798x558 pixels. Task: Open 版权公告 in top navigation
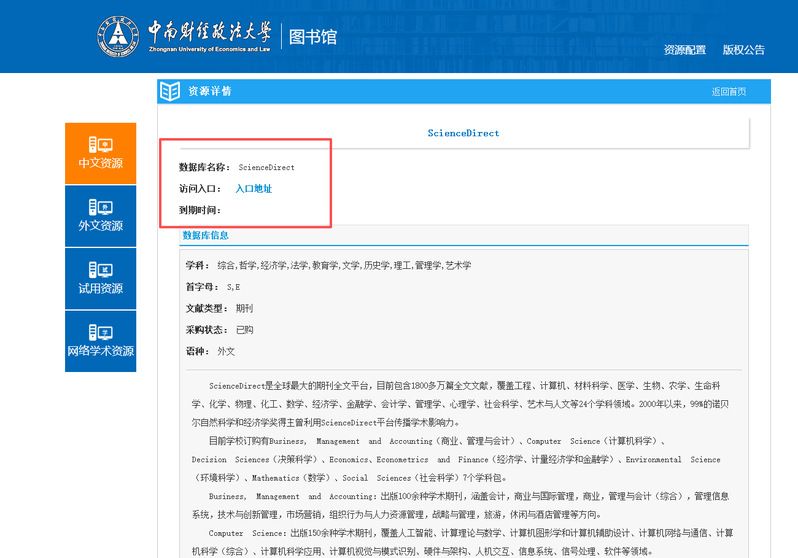click(x=743, y=50)
